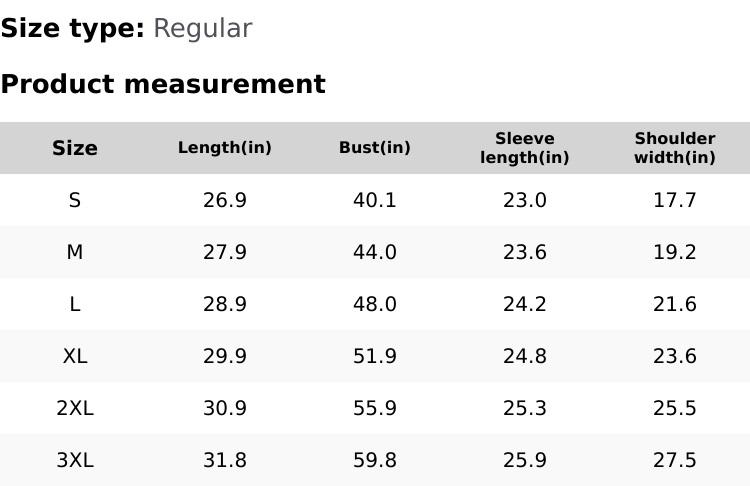Select the S size row label

click(75, 200)
